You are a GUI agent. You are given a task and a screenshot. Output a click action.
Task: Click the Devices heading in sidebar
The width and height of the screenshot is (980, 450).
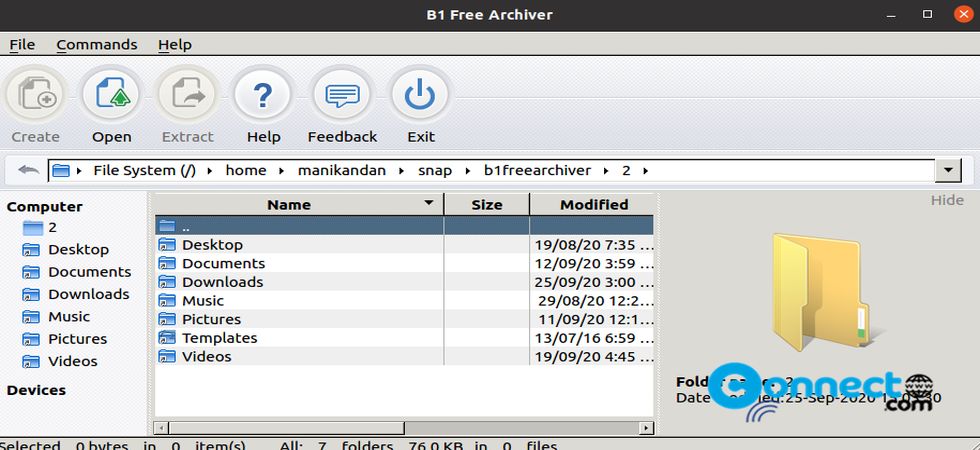click(36, 390)
